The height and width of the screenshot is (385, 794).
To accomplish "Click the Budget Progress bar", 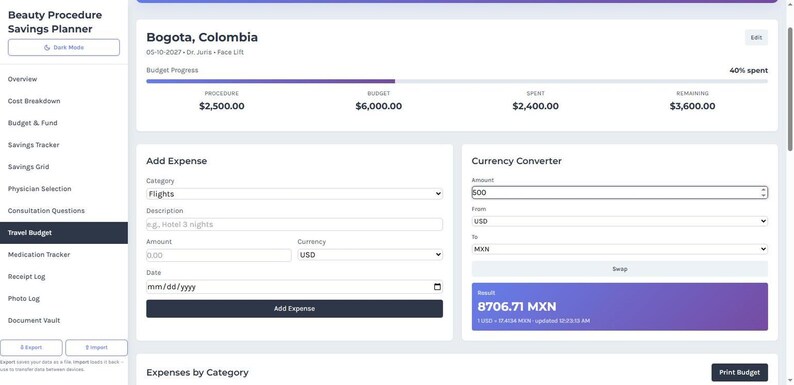I will (x=457, y=81).
